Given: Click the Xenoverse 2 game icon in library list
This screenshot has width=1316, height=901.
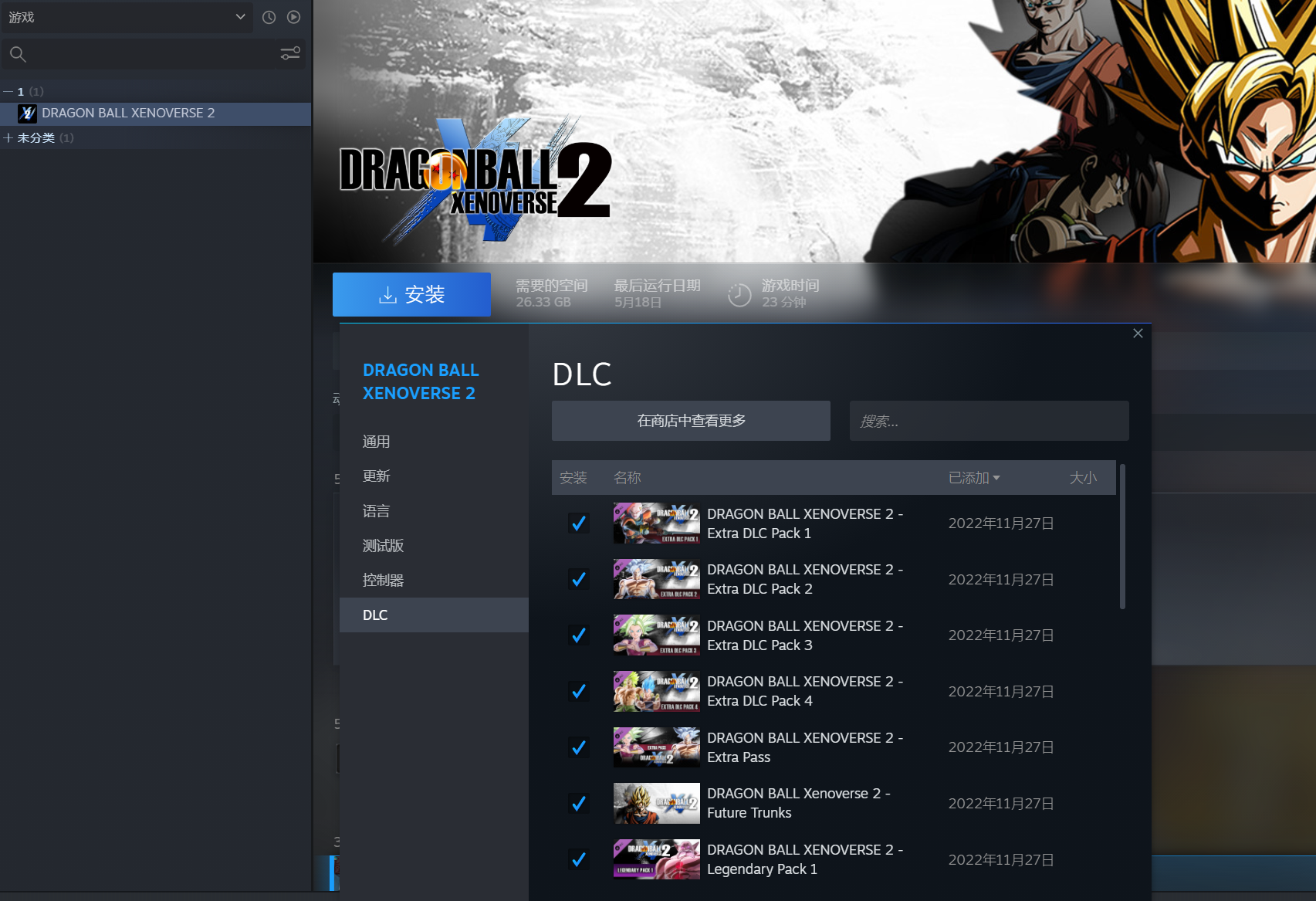Looking at the screenshot, I should (x=27, y=113).
